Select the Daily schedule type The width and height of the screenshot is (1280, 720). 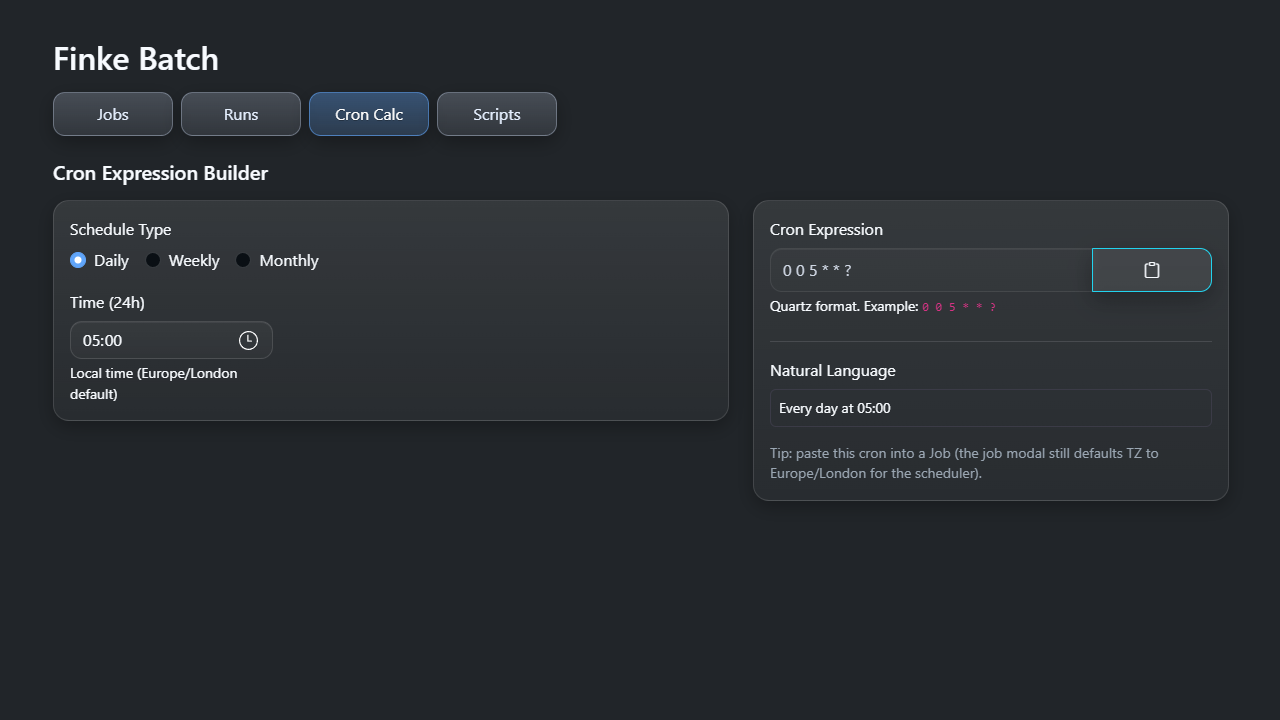[77, 260]
